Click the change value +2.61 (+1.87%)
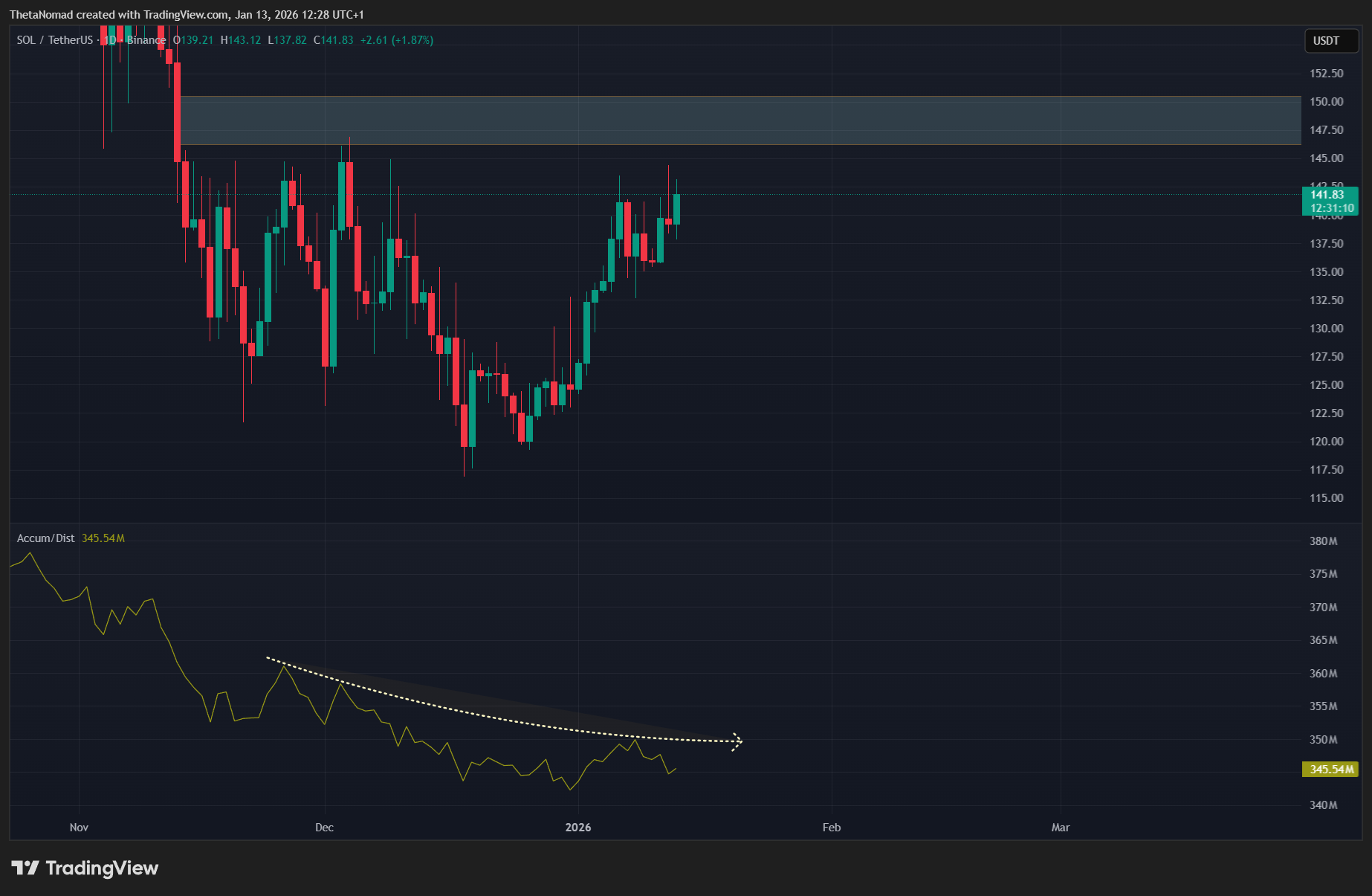The width and height of the screenshot is (1372, 896). click(x=397, y=40)
